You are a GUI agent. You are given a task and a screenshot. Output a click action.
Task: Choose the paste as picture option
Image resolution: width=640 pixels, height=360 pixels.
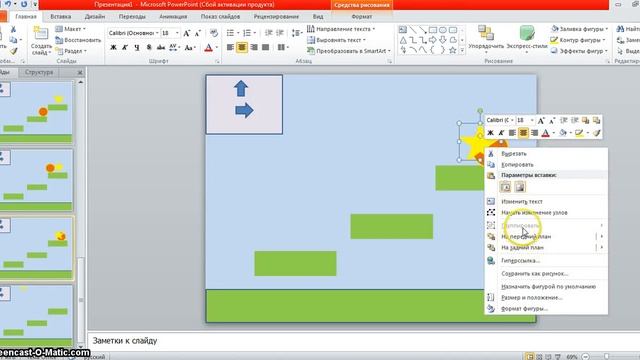pyautogui.click(x=520, y=187)
